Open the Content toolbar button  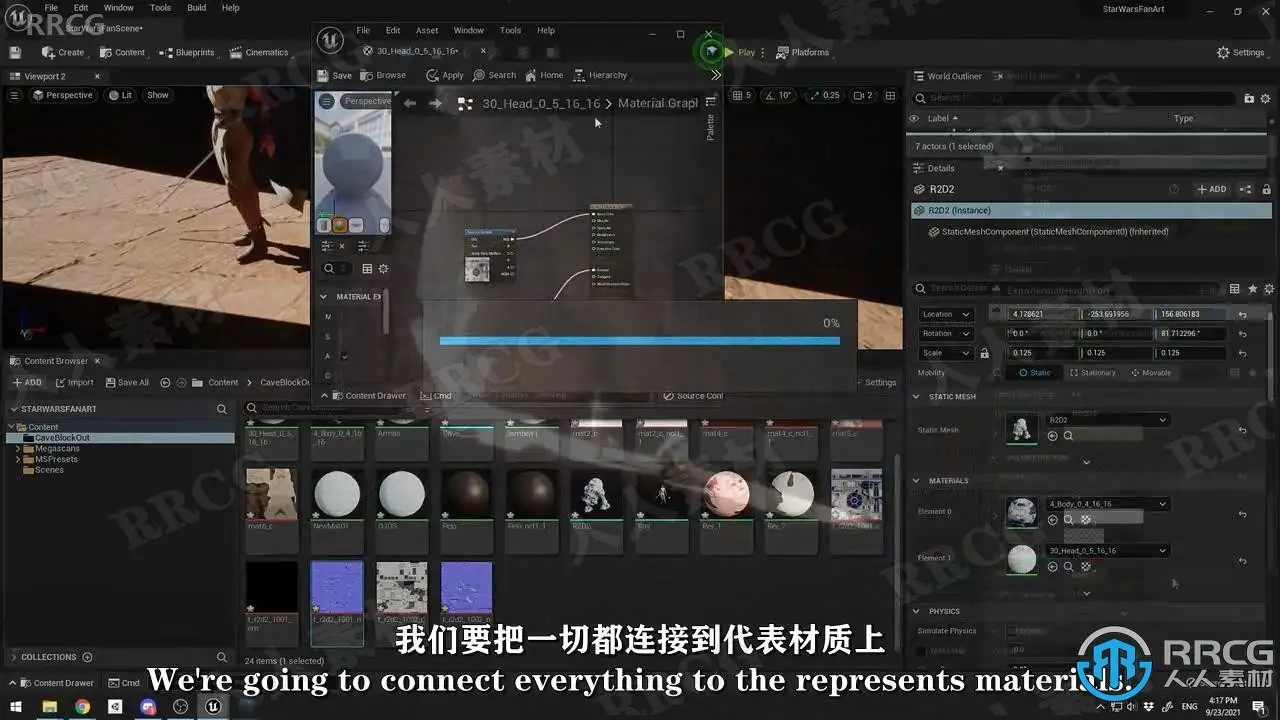[122, 52]
